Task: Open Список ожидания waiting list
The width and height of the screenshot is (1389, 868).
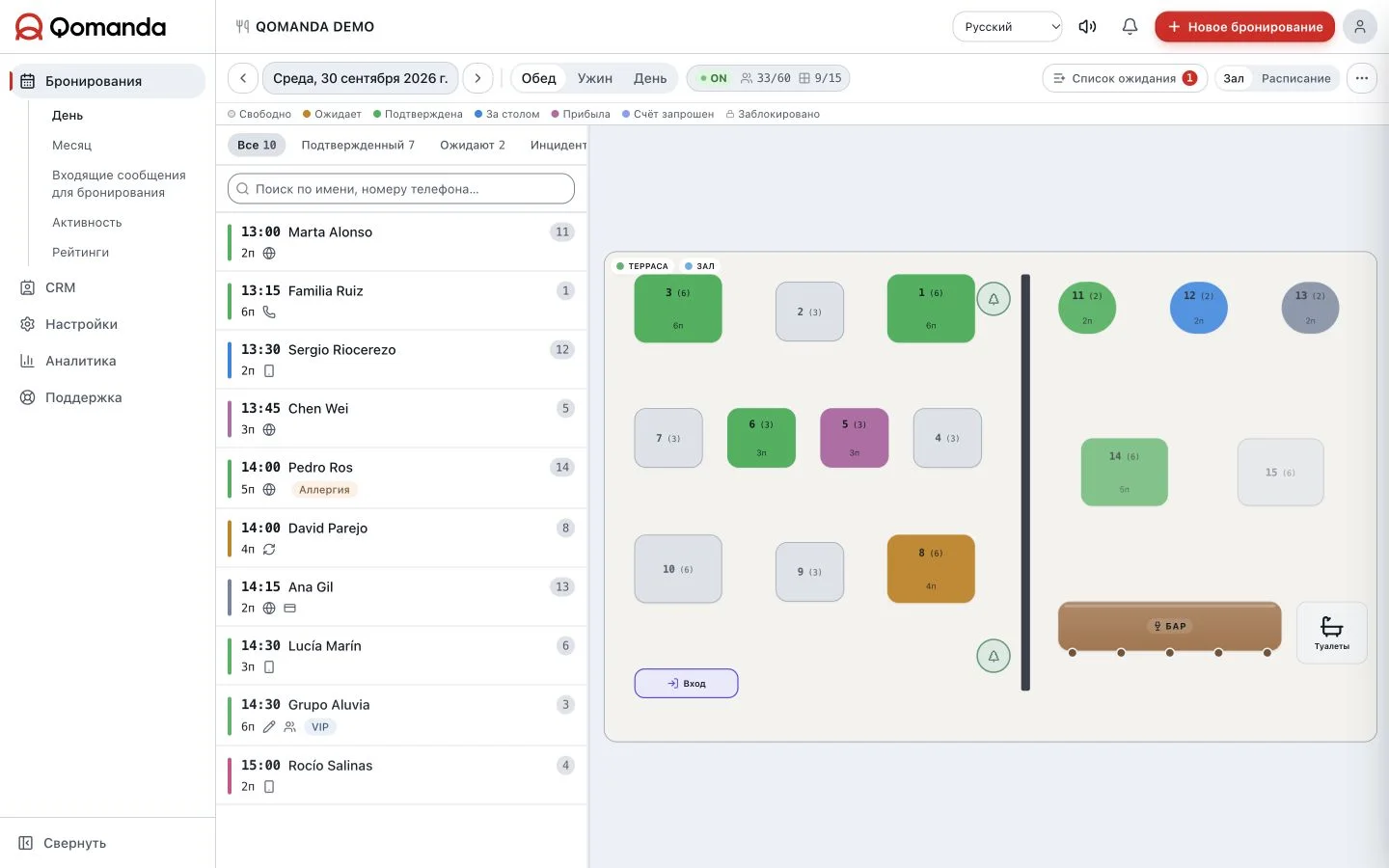Action: pos(1125,78)
